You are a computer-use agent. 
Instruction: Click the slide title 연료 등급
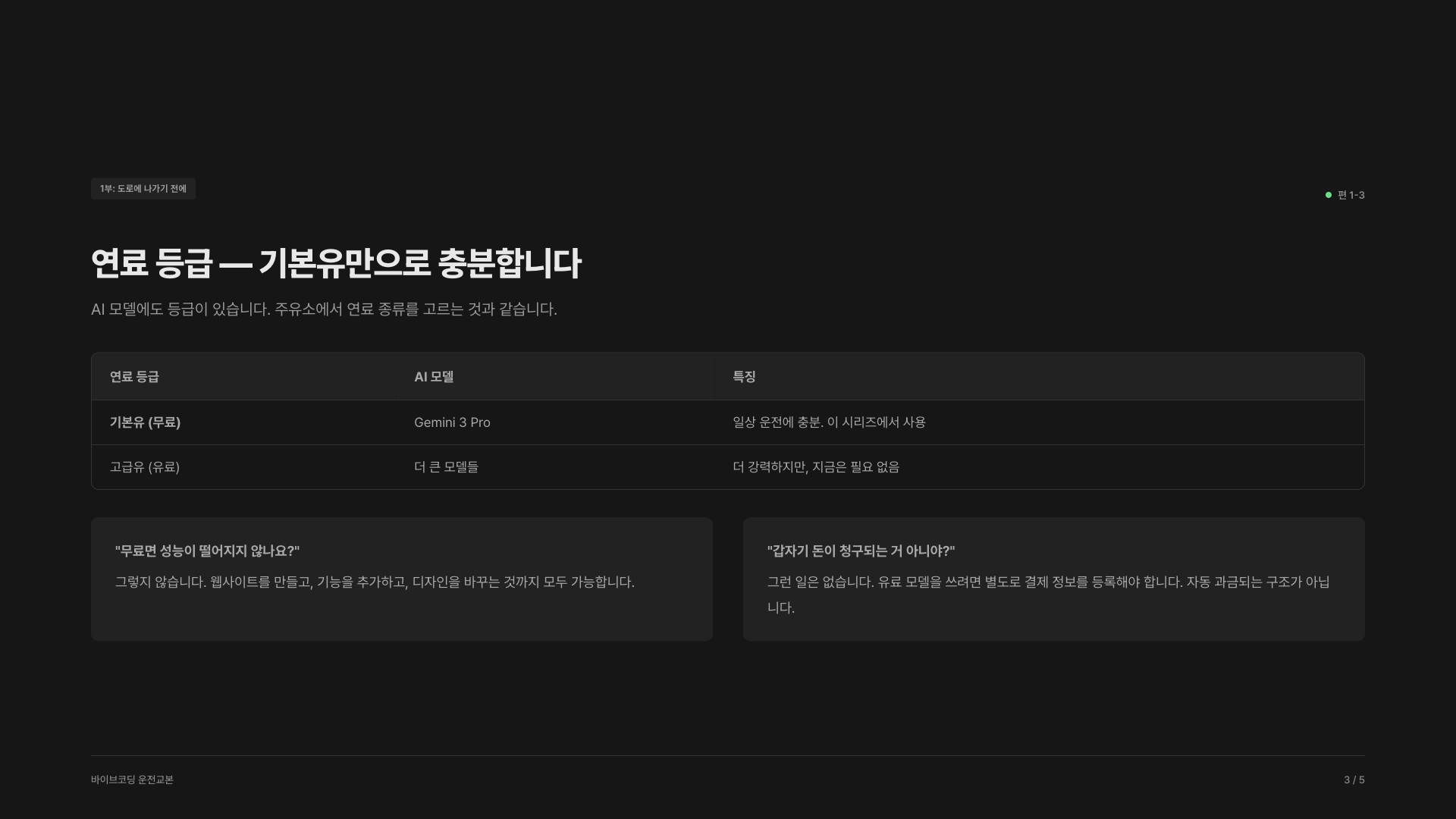tap(336, 264)
